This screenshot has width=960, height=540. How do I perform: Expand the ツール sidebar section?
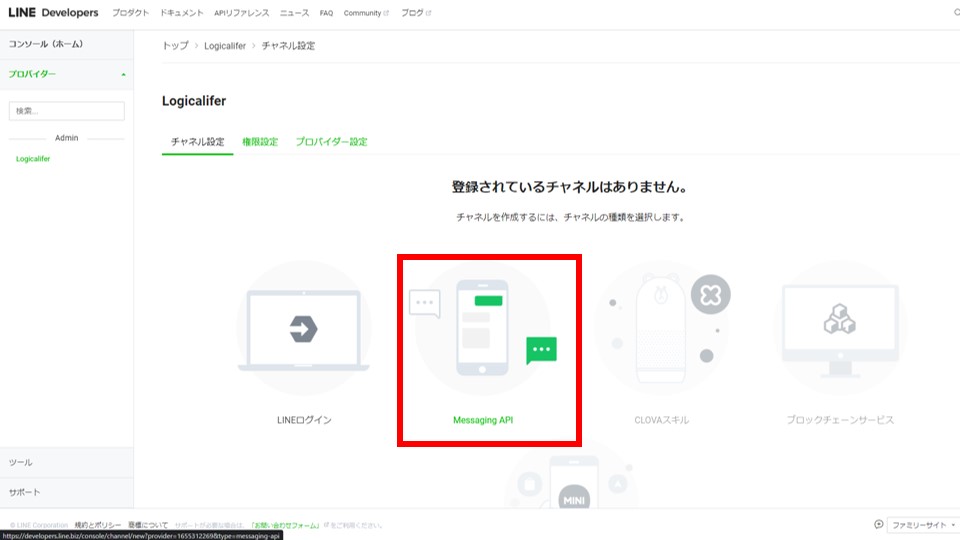[66, 463]
